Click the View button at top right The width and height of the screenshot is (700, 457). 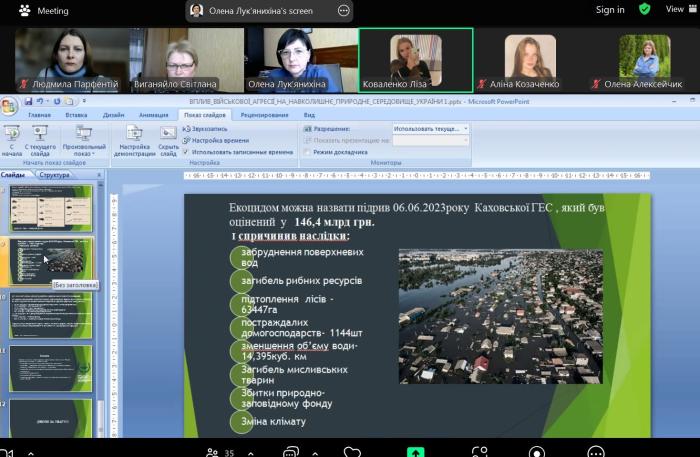pos(674,10)
